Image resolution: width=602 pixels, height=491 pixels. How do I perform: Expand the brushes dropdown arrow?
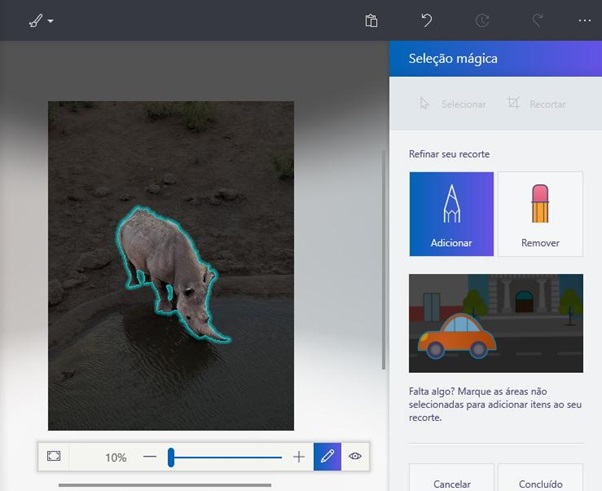[51, 21]
